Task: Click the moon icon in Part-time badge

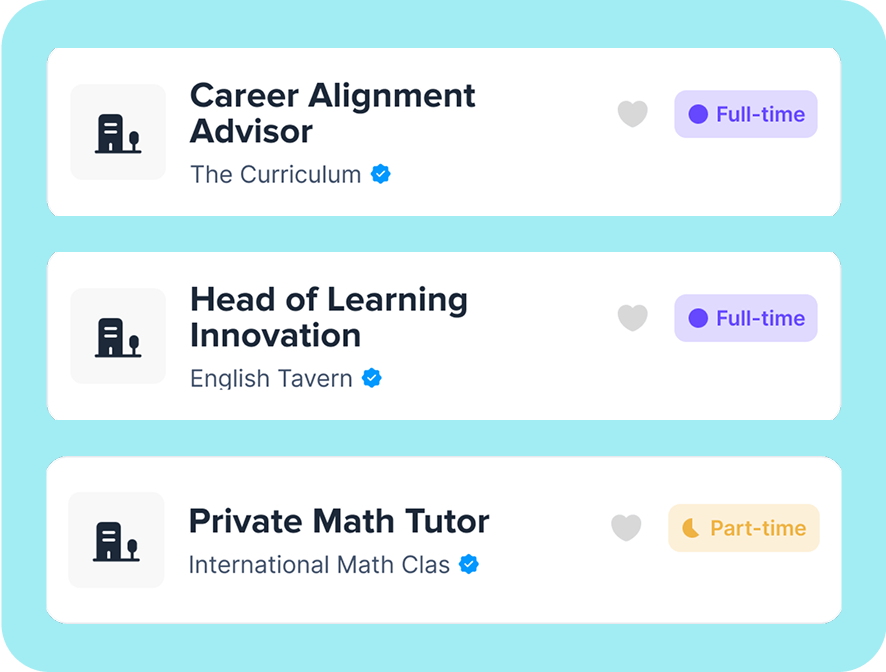Action: 690,528
